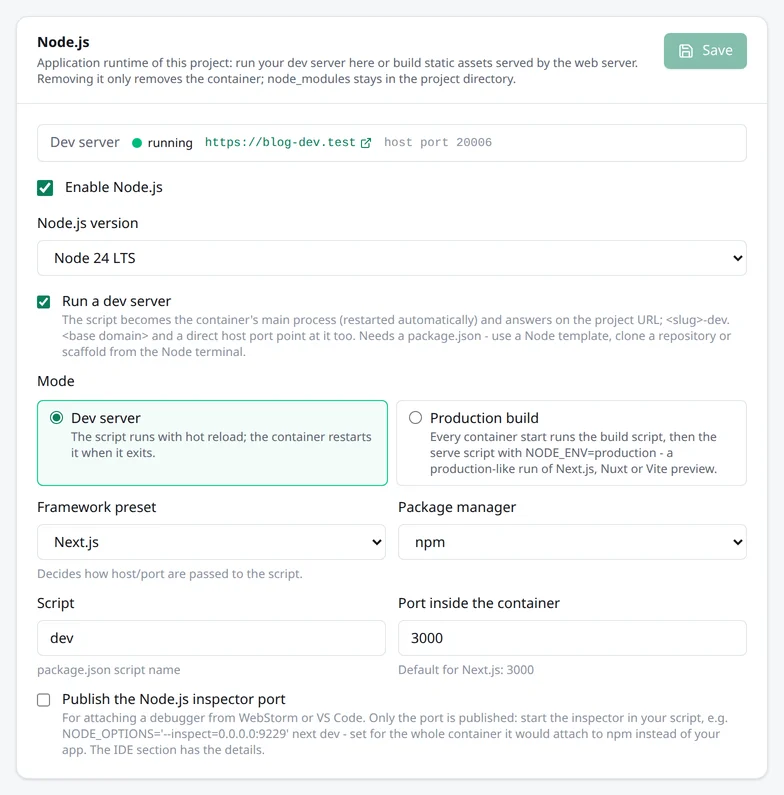Click the Dev server mode card description
The width and height of the screenshot is (784, 795).
(221, 445)
